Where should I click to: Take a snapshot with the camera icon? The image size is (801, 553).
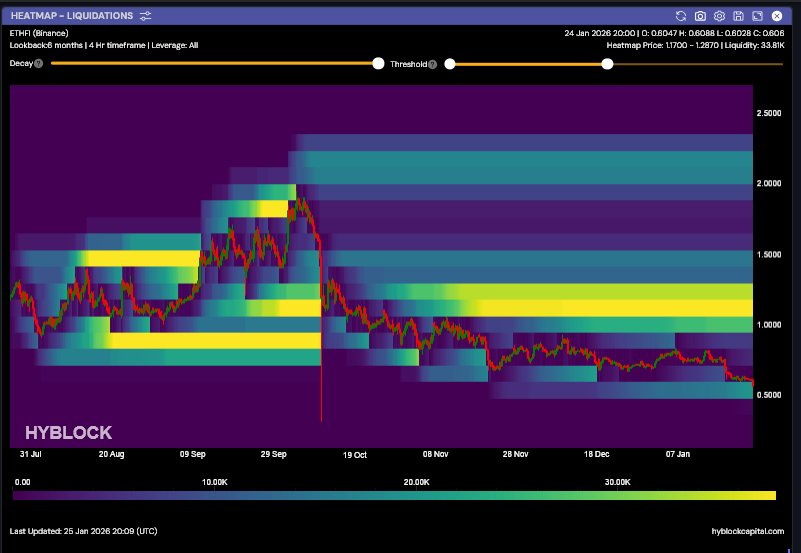coord(700,16)
